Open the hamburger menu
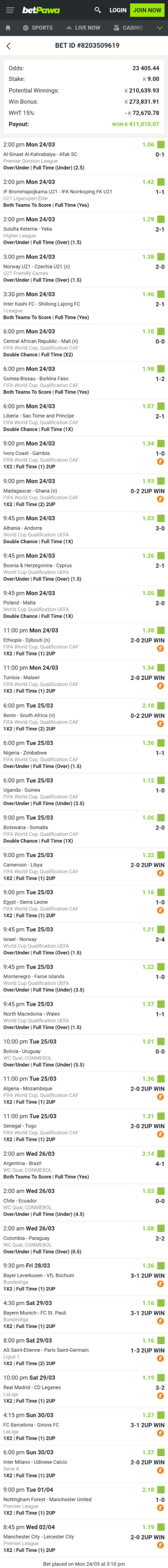The height and width of the screenshot is (1568, 168). 9,10
